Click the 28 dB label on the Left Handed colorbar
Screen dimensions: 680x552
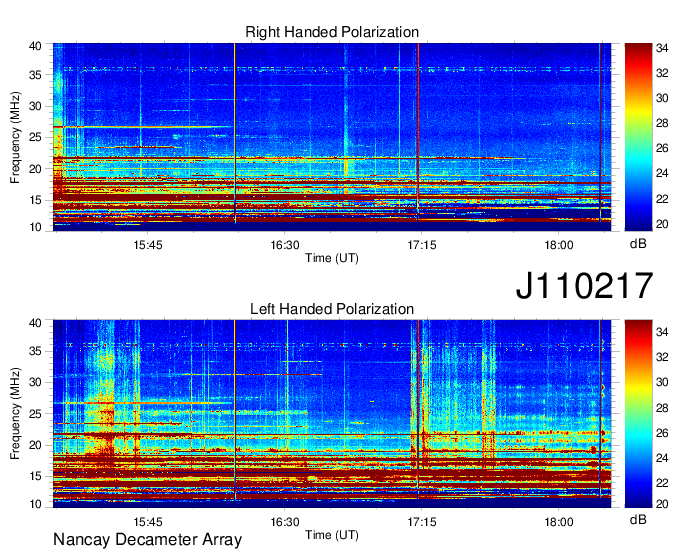click(x=662, y=408)
